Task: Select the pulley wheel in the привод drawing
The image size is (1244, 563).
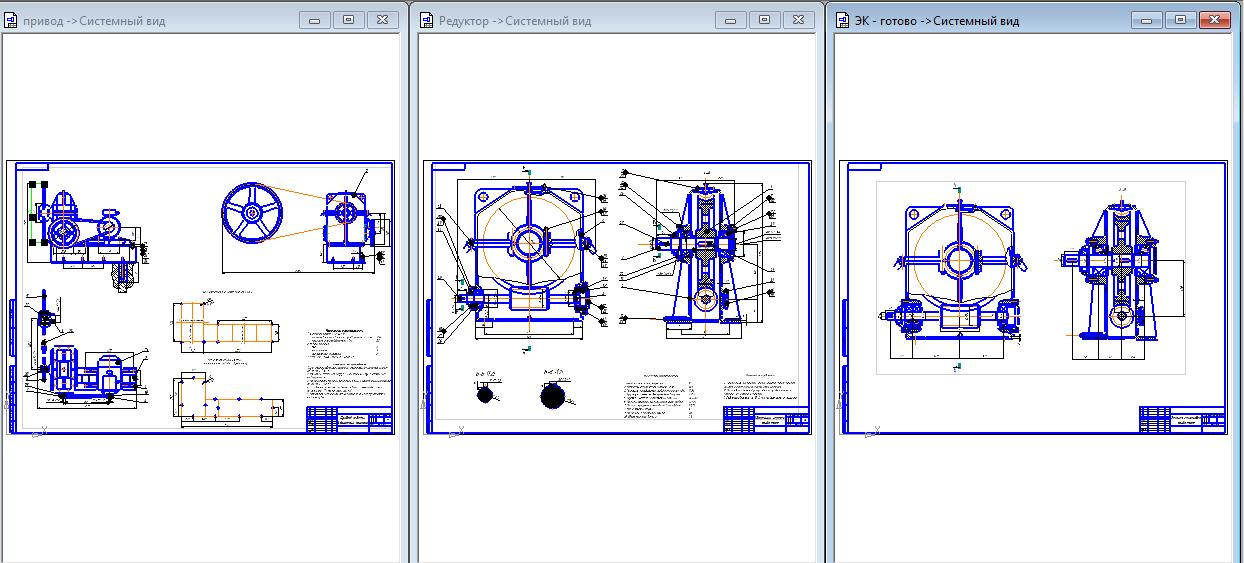Action: tap(251, 213)
